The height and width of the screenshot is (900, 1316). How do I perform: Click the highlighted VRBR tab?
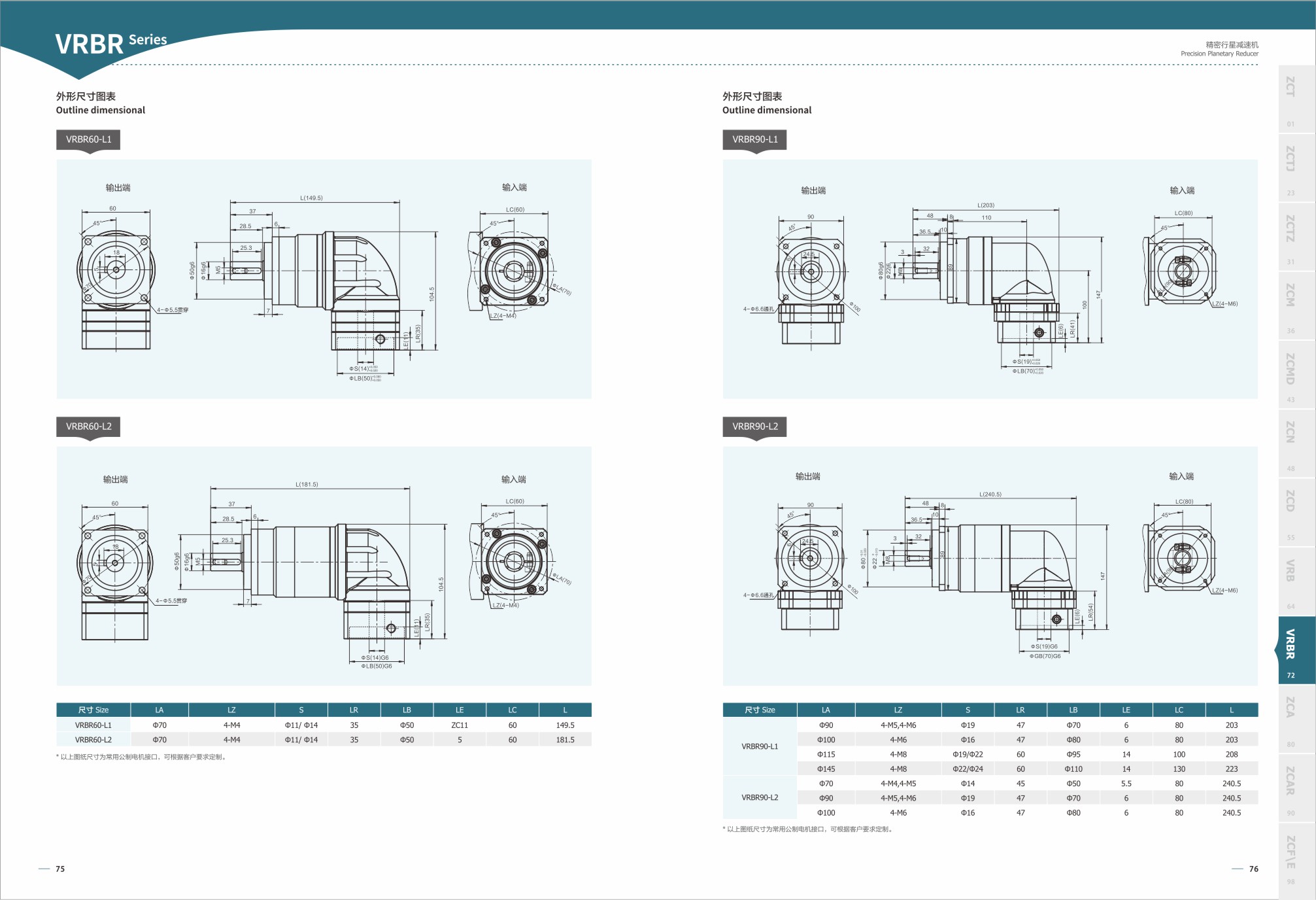(x=1296, y=650)
